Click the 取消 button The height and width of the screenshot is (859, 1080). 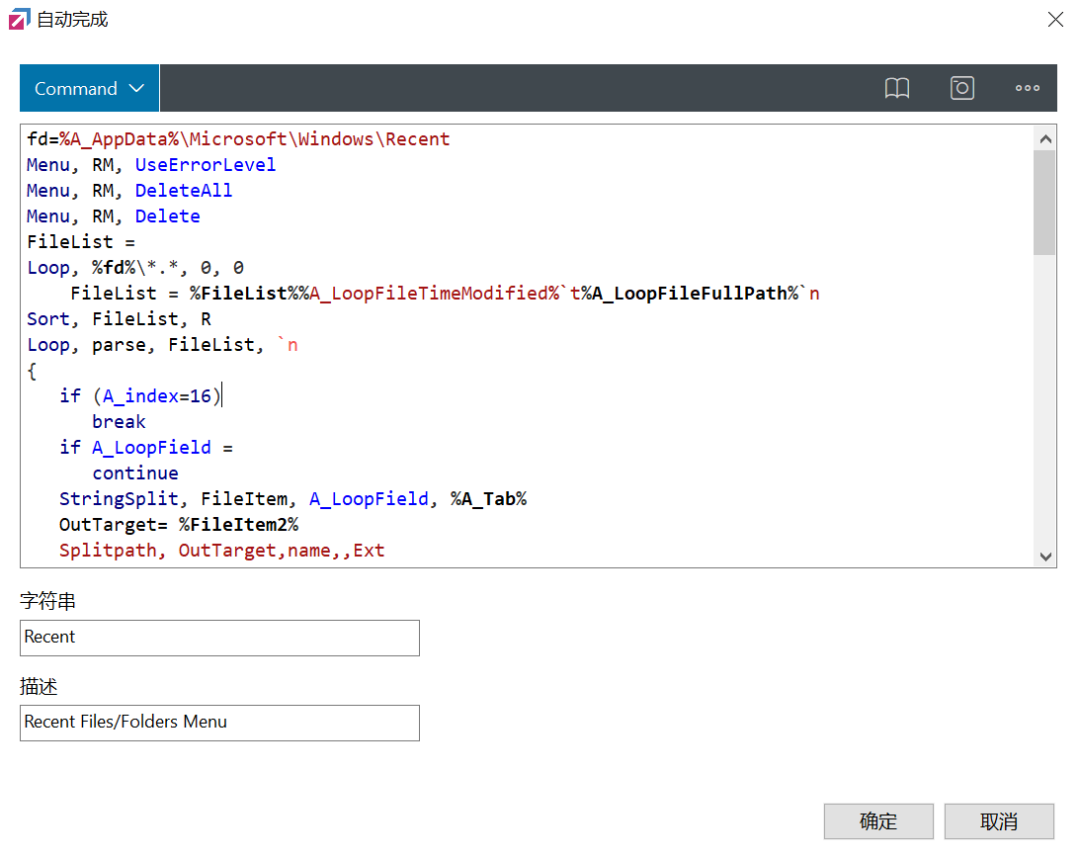click(999, 821)
